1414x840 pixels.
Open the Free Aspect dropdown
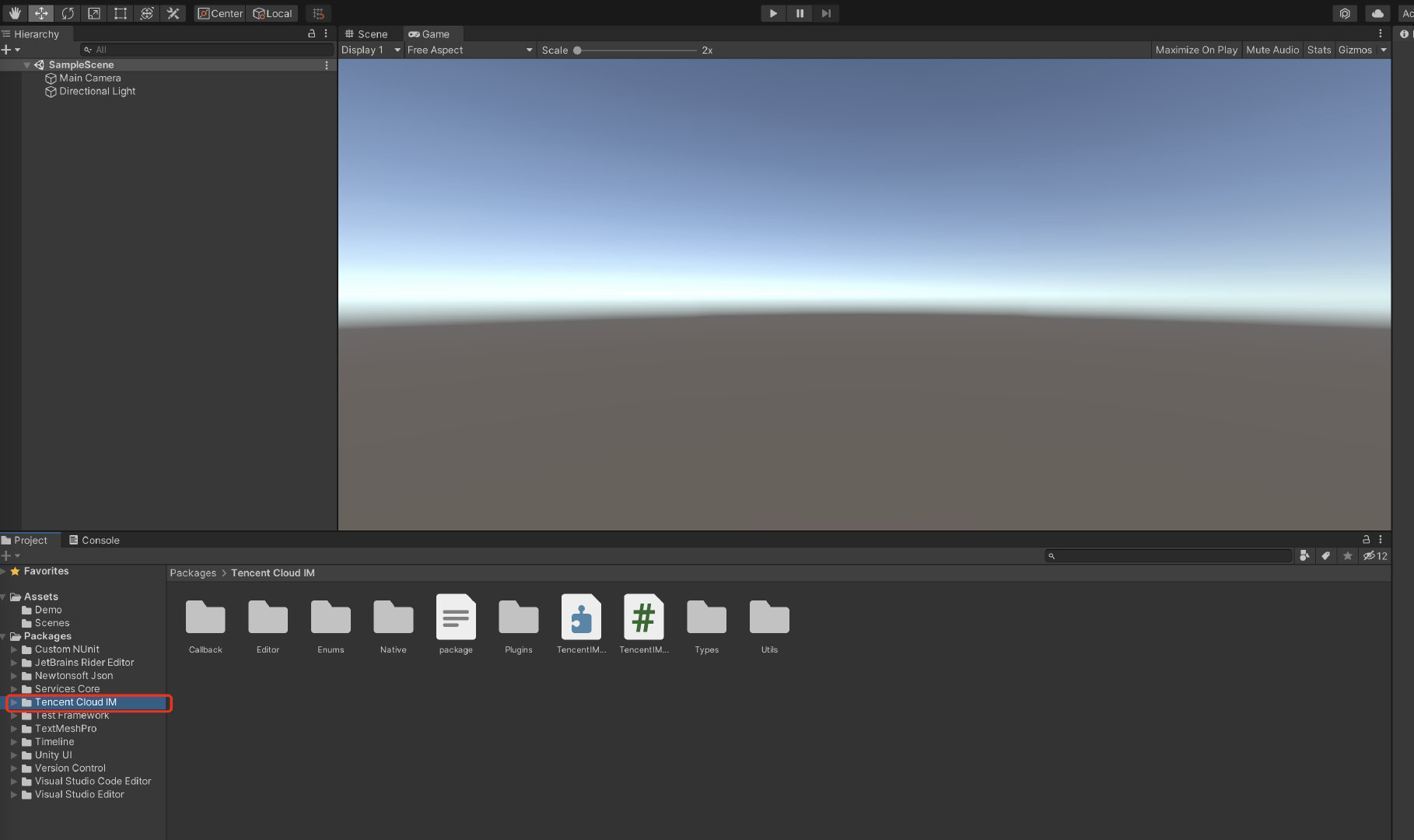pos(469,50)
